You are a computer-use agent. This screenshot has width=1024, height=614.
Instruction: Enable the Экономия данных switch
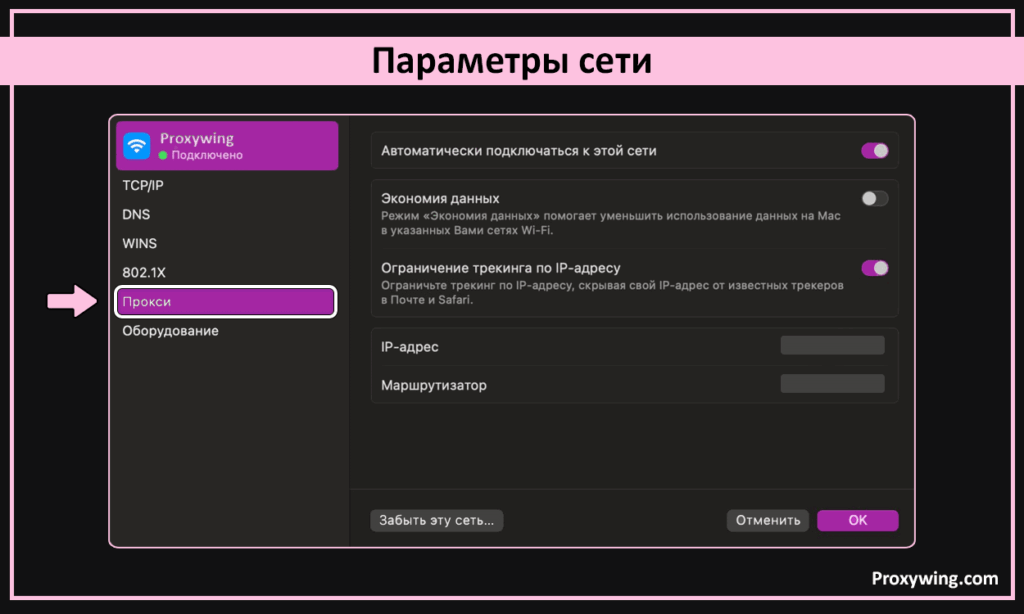(x=874, y=199)
